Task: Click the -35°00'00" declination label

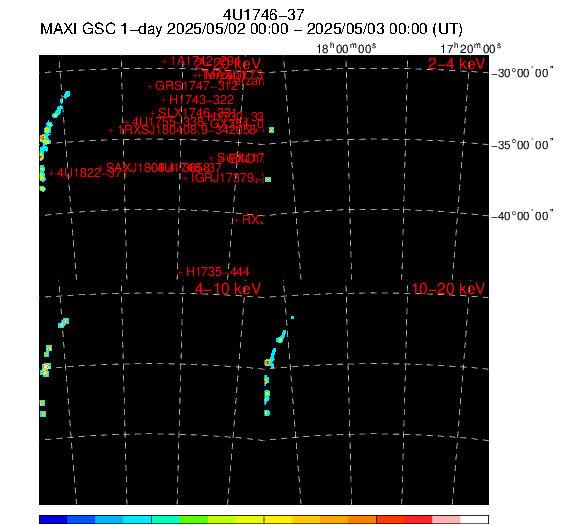Action: (x=522, y=145)
